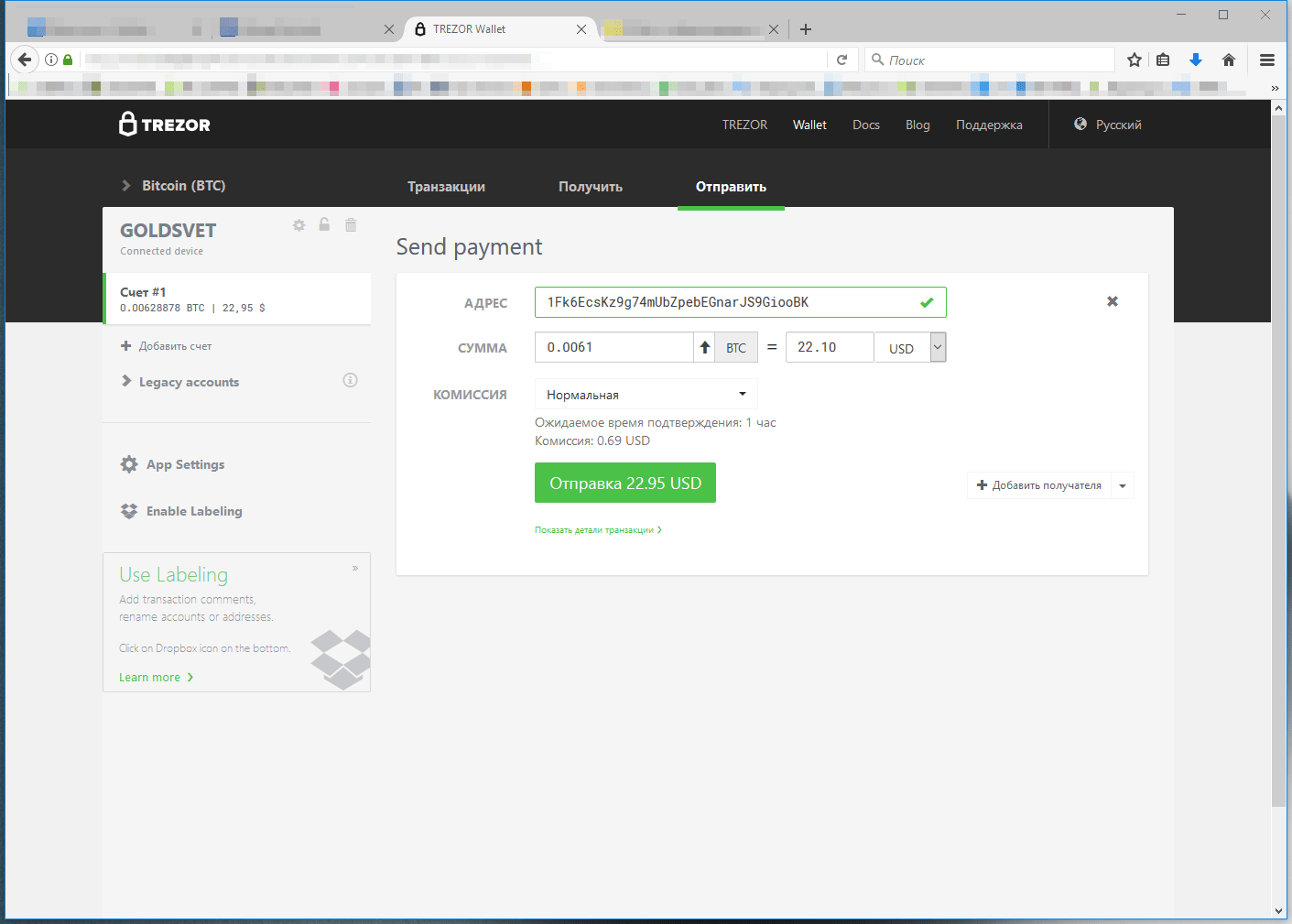Click the bookmark star icon
Screen dimensions: 1292x924
coord(1135,60)
